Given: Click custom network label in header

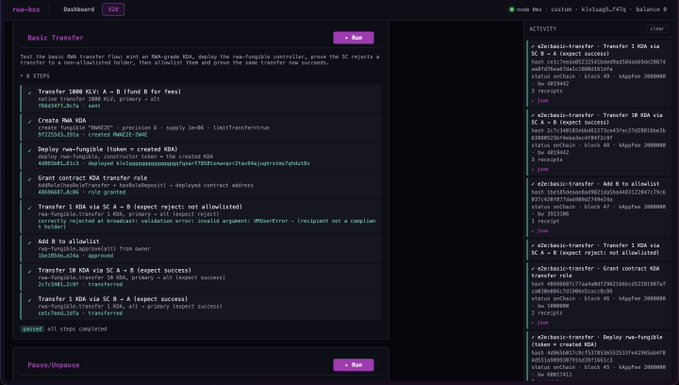Looking at the screenshot, I should click(x=561, y=9).
